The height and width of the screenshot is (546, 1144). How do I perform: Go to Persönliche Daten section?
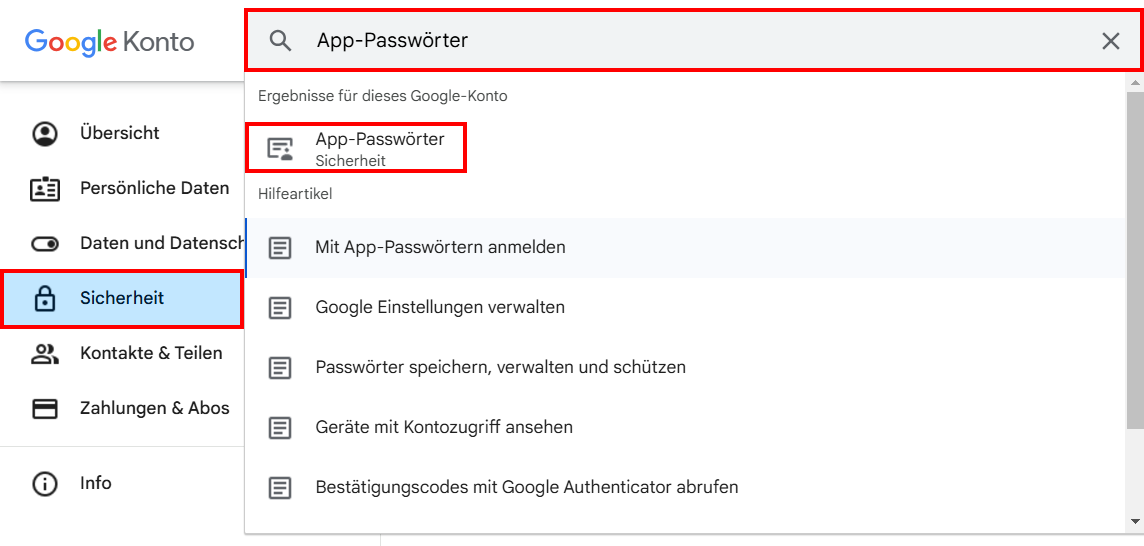point(154,188)
